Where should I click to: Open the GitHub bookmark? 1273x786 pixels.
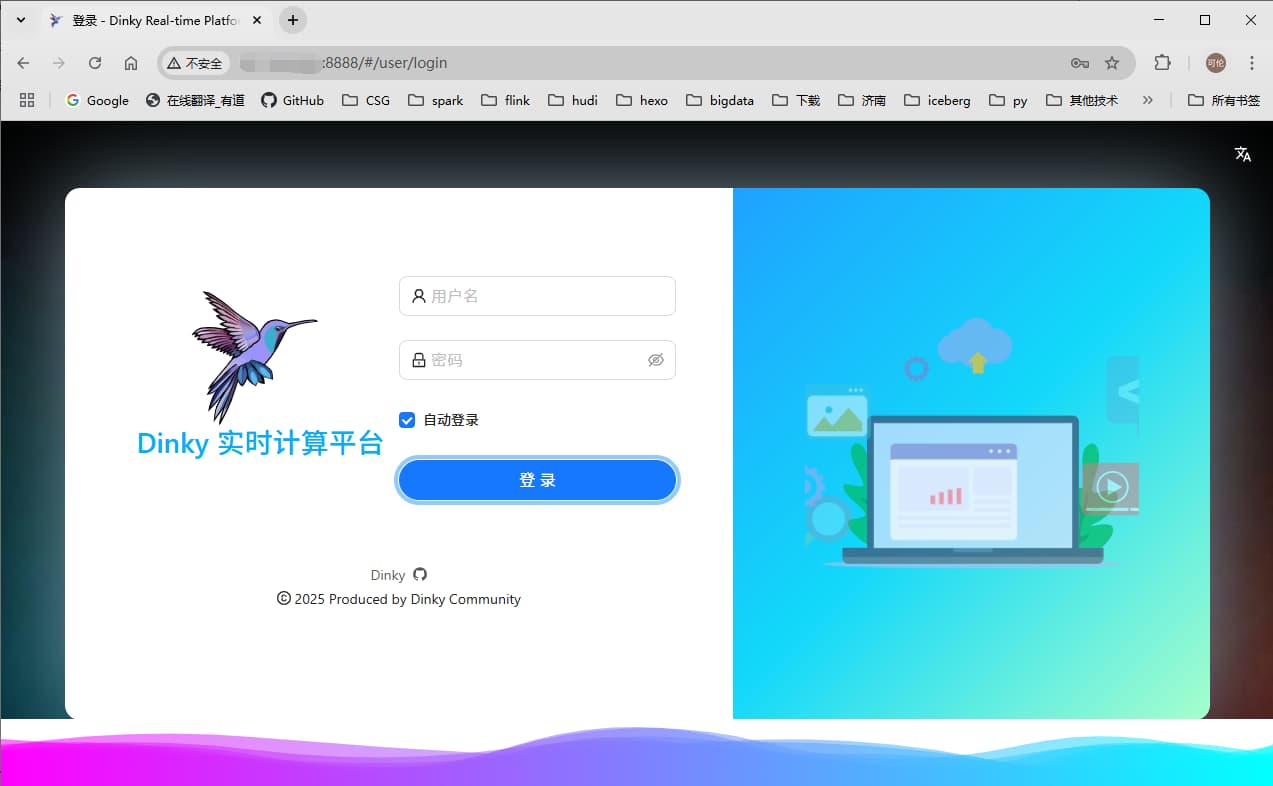[293, 100]
